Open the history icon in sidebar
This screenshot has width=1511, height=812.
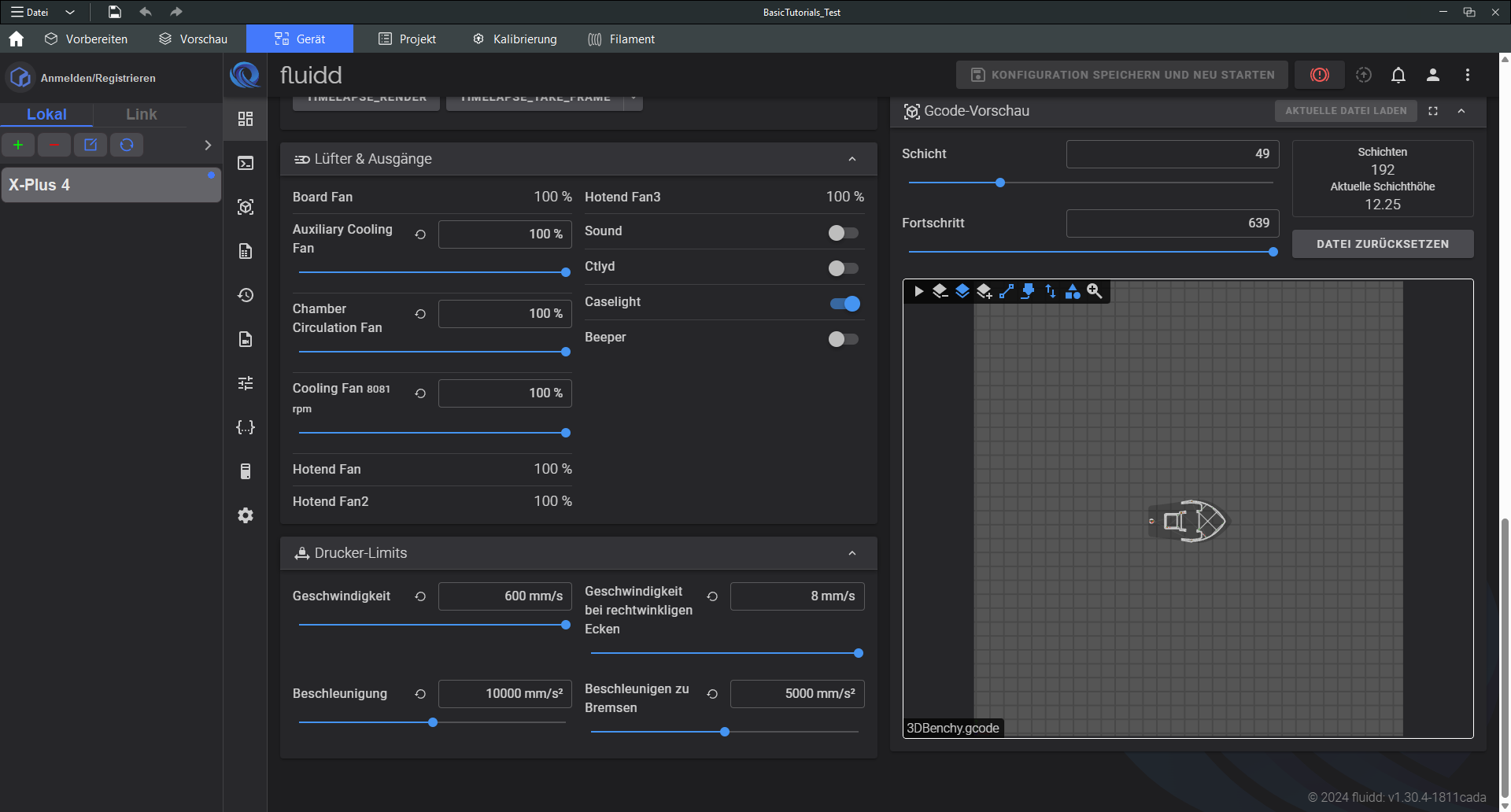246,295
